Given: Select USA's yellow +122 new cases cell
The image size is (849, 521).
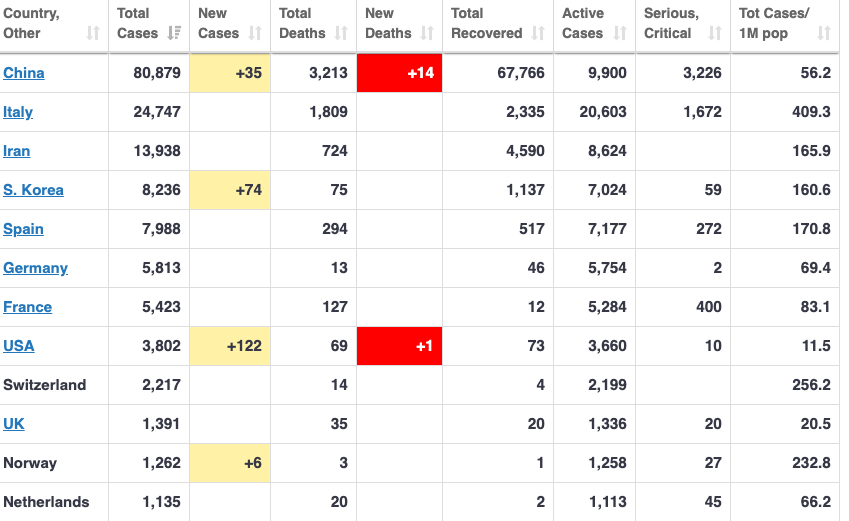Looking at the screenshot, I should tap(229, 346).
